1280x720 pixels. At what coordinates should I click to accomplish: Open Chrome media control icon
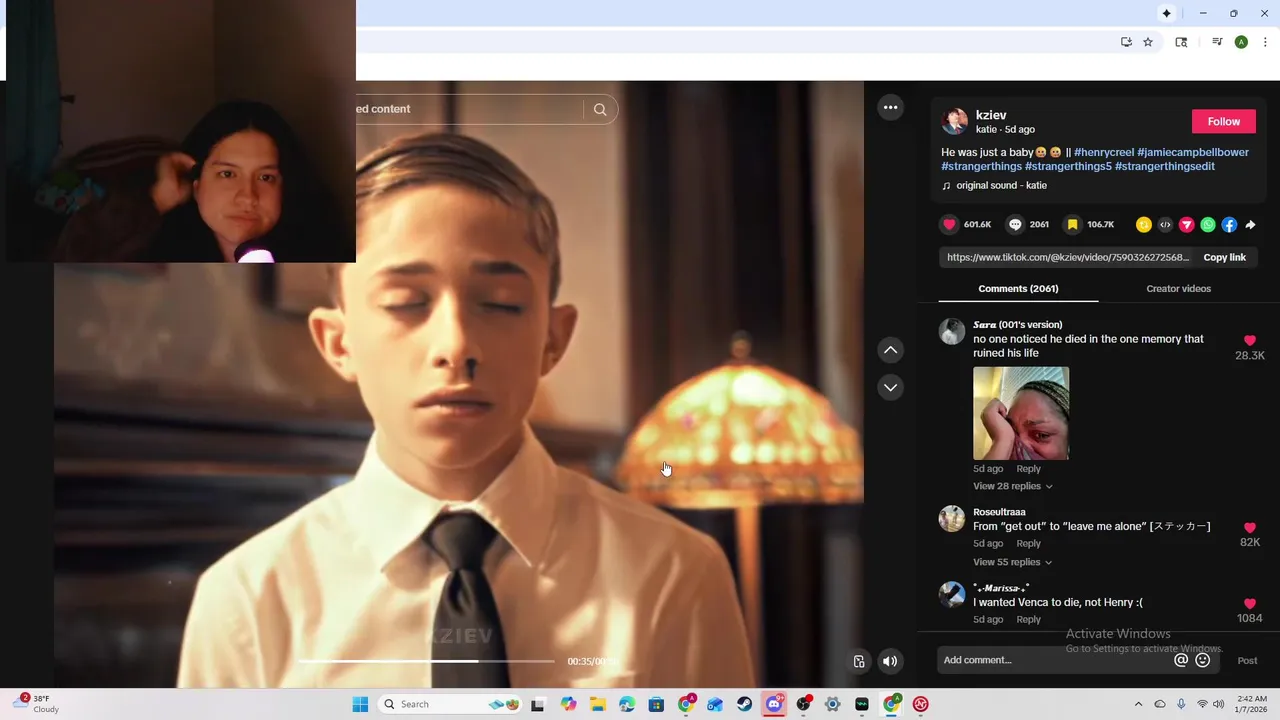point(1217,42)
